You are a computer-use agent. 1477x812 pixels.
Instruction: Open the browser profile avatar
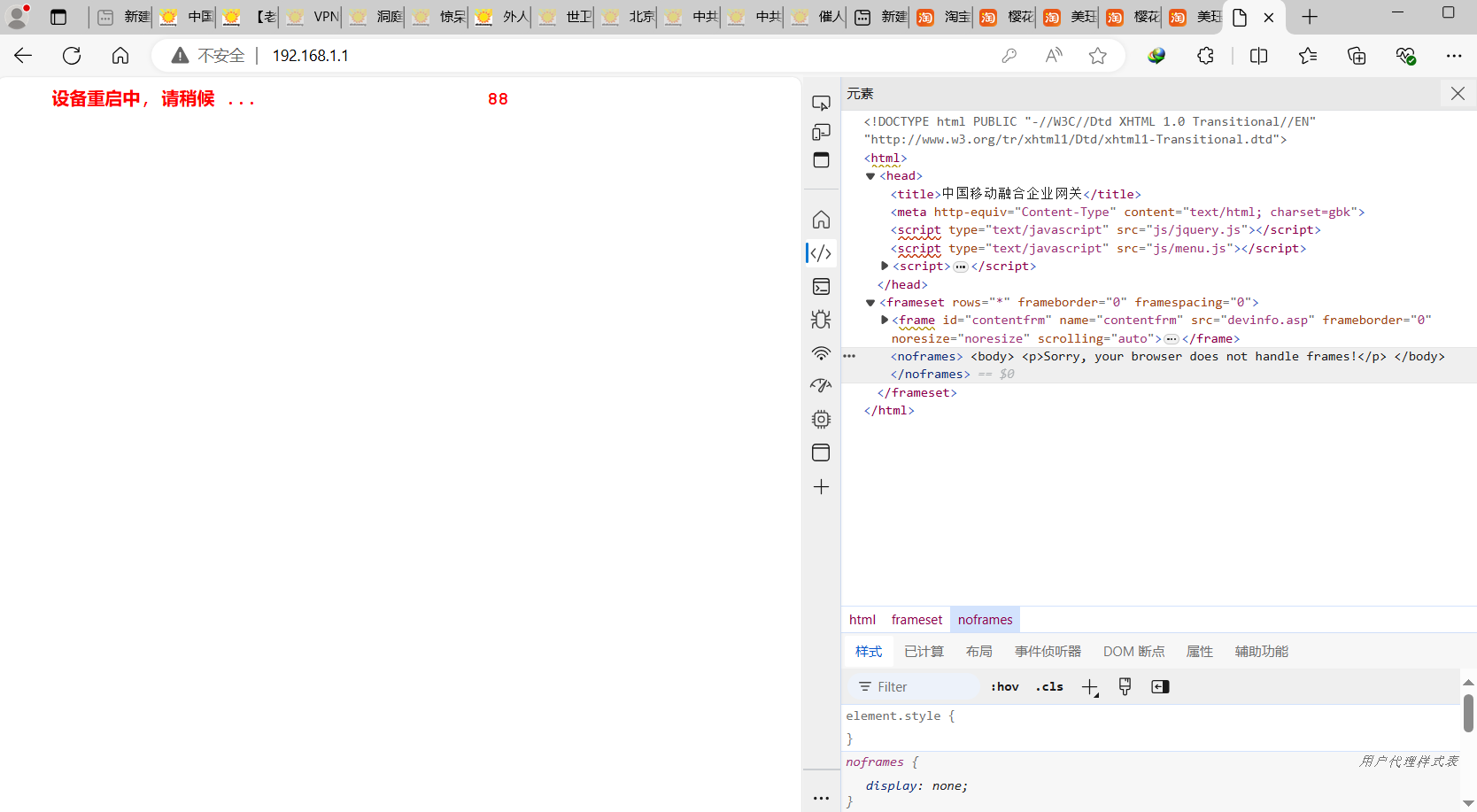tap(17, 17)
